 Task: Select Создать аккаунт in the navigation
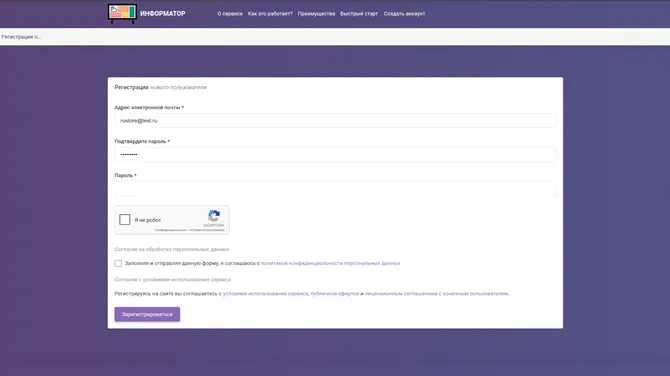point(404,14)
